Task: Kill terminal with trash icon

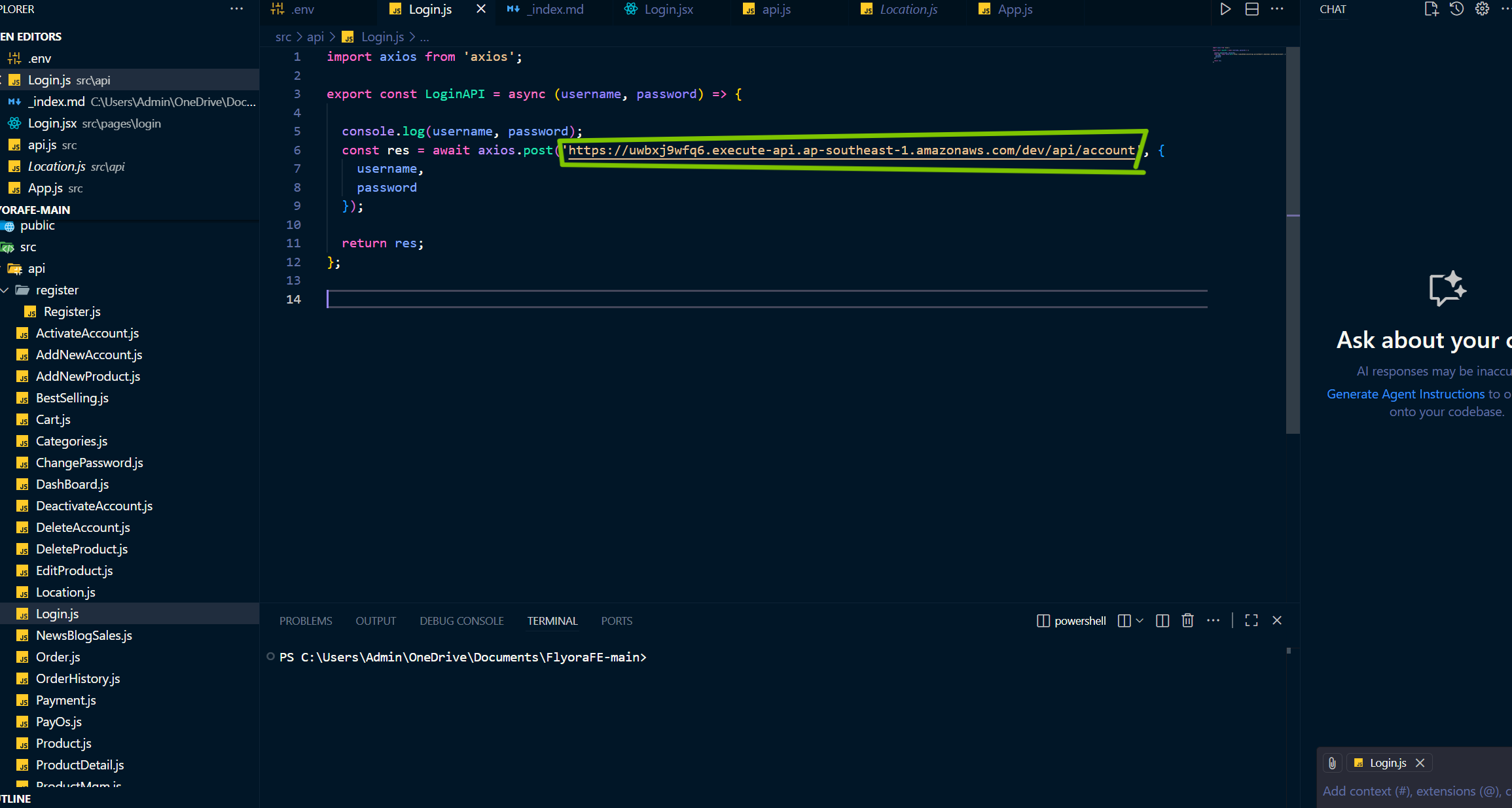Action: pyautogui.click(x=1187, y=620)
